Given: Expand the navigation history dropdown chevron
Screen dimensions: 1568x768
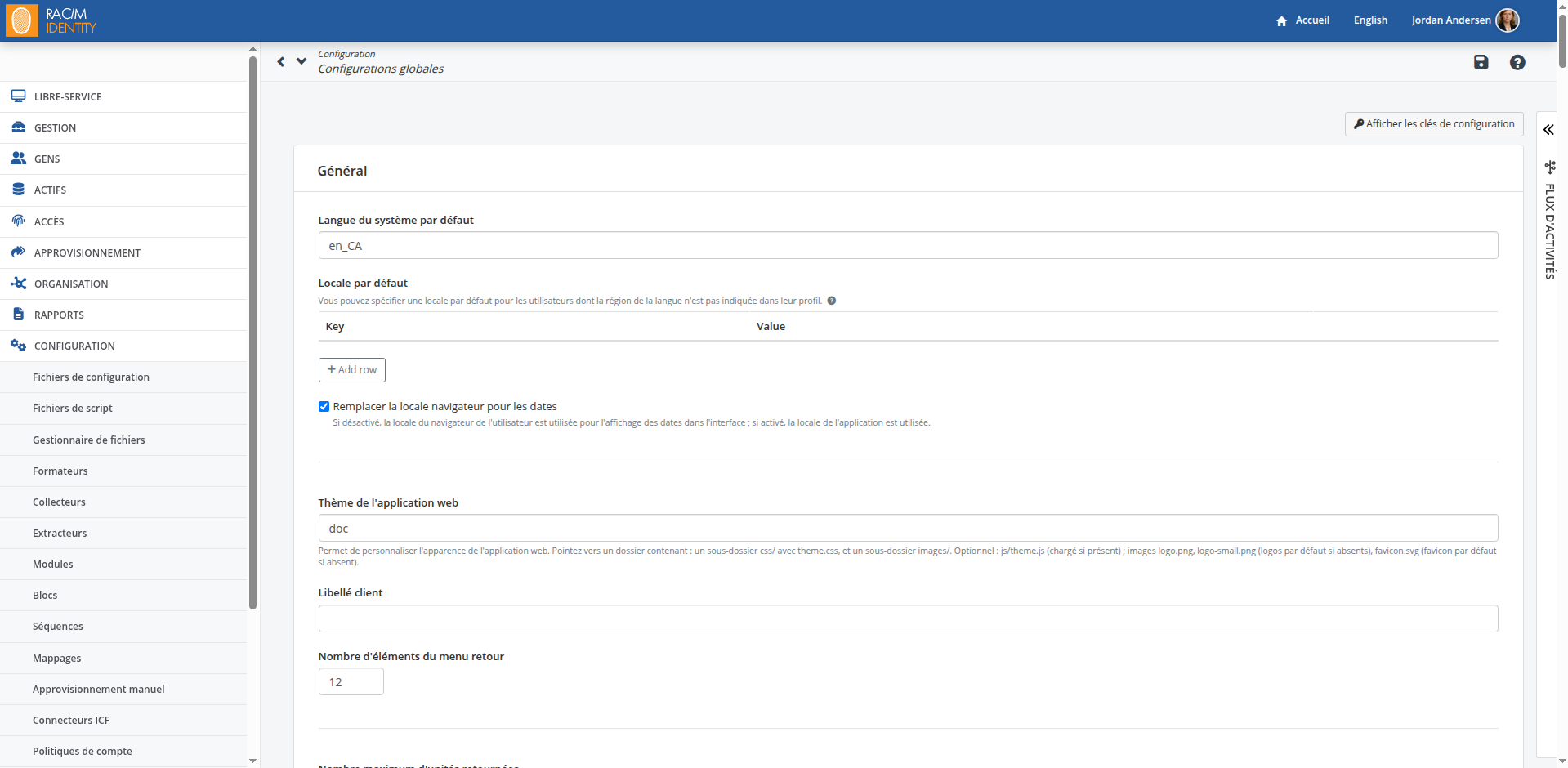Looking at the screenshot, I should (x=302, y=61).
